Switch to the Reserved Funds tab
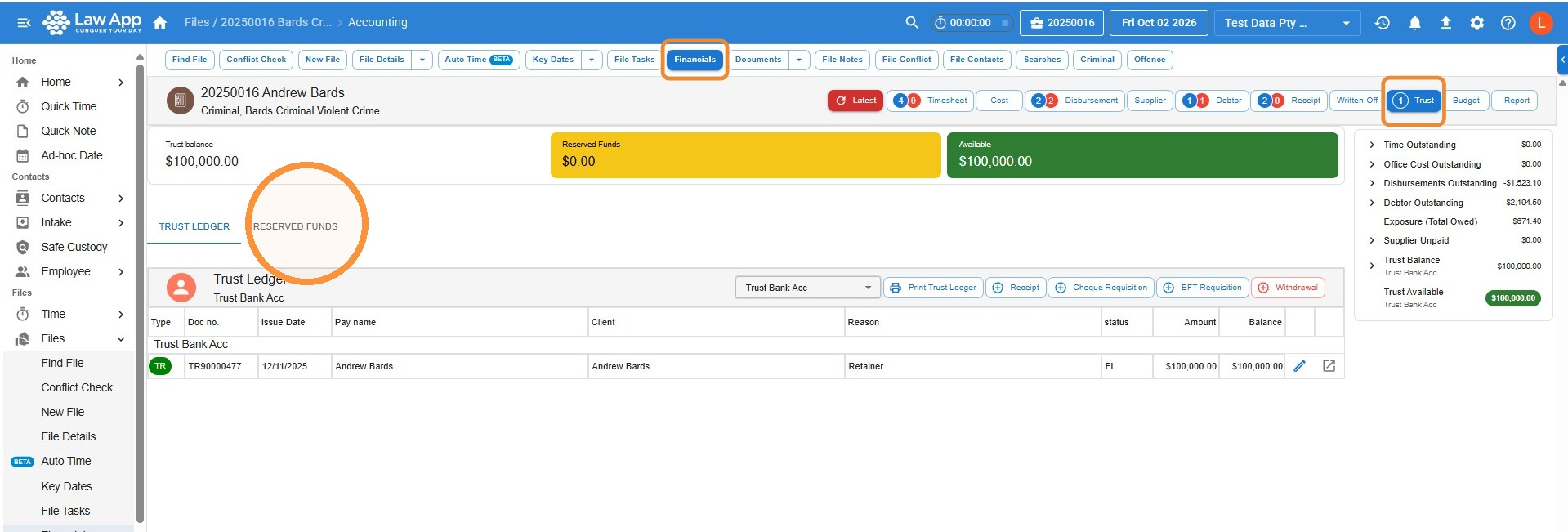The height and width of the screenshot is (532, 1568). click(295, 226)
